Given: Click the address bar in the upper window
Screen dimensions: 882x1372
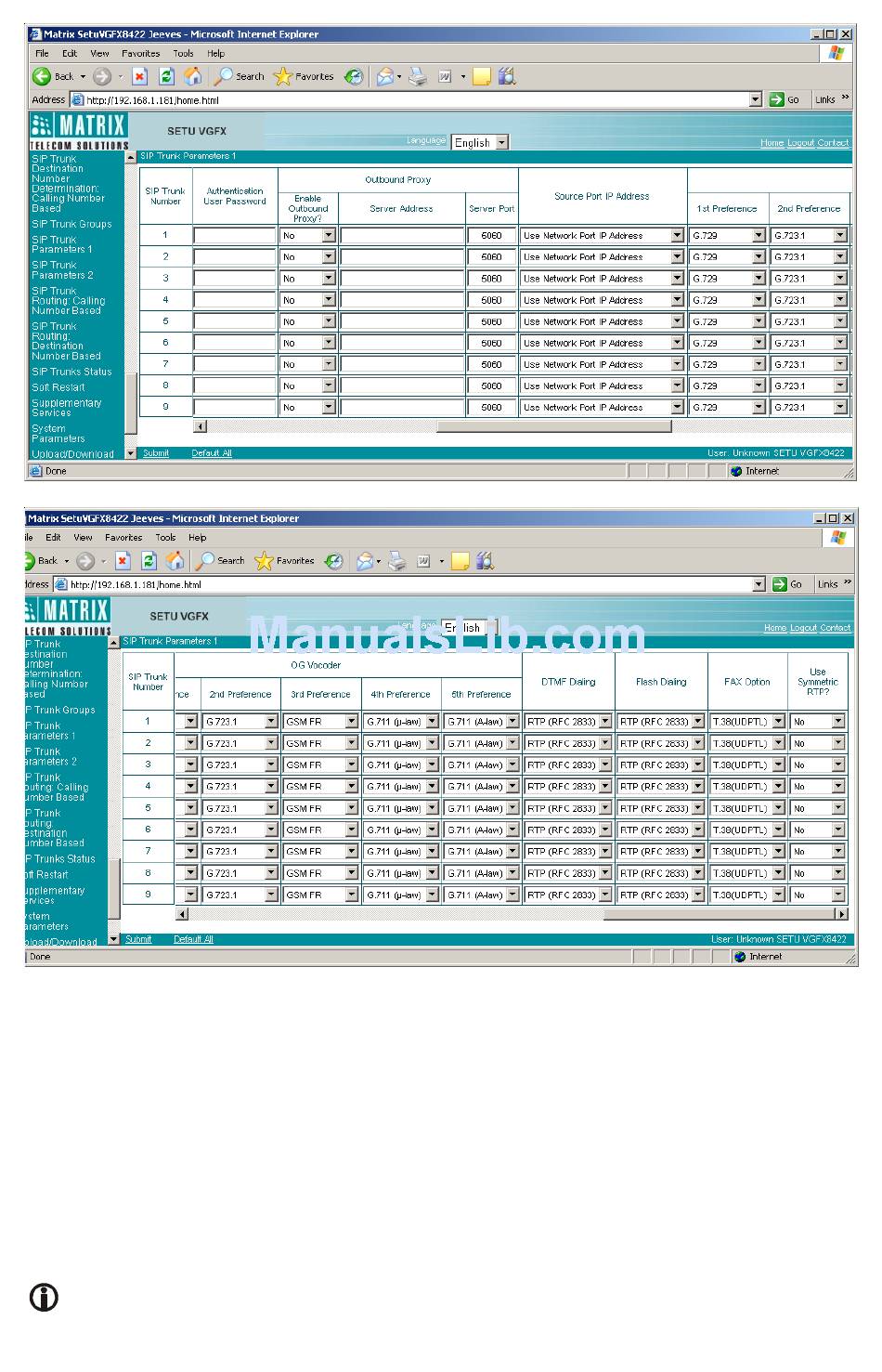Looking at the screenshot, I should 416,99.
